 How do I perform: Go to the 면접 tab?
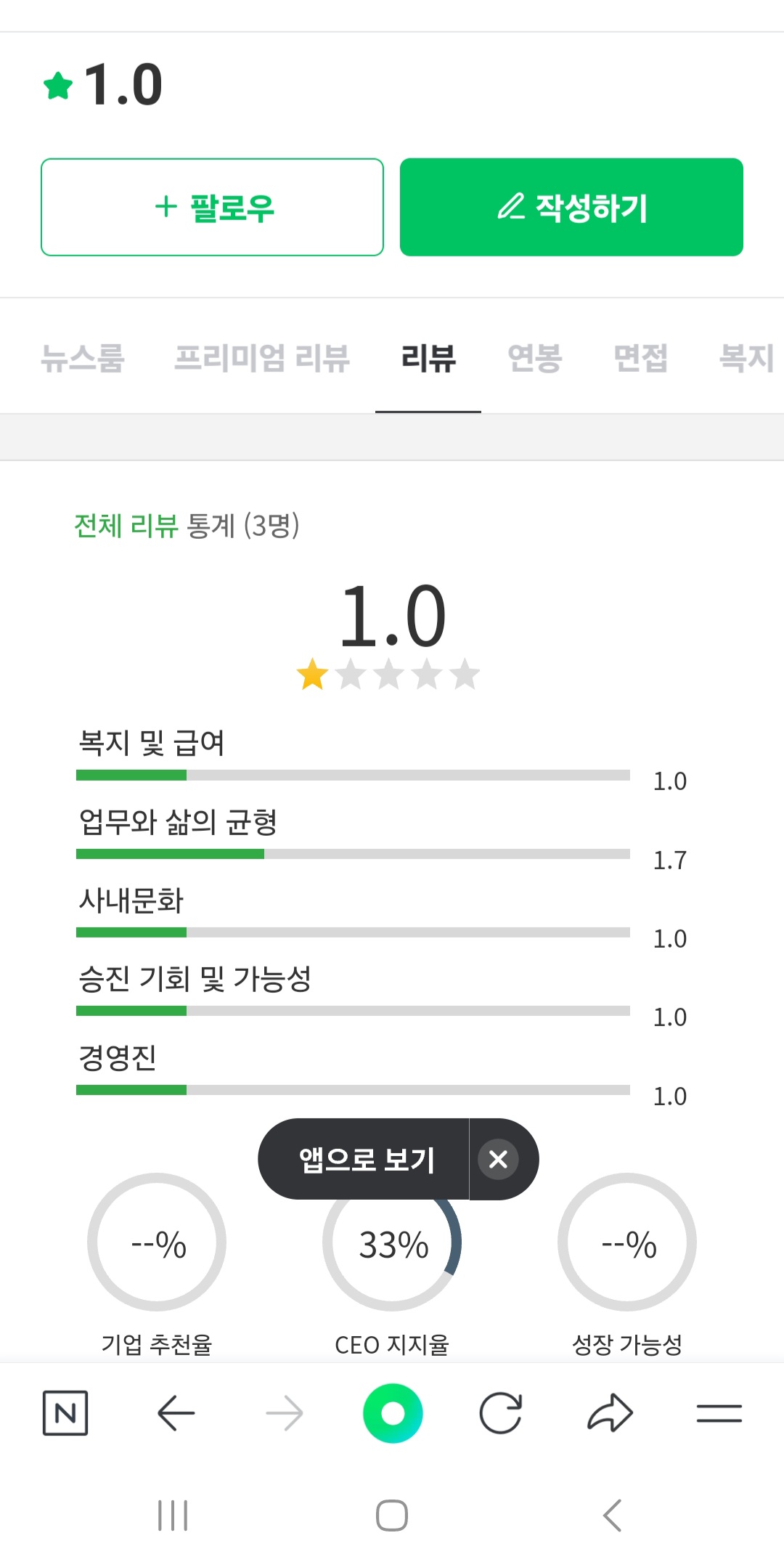pos(640,358)
